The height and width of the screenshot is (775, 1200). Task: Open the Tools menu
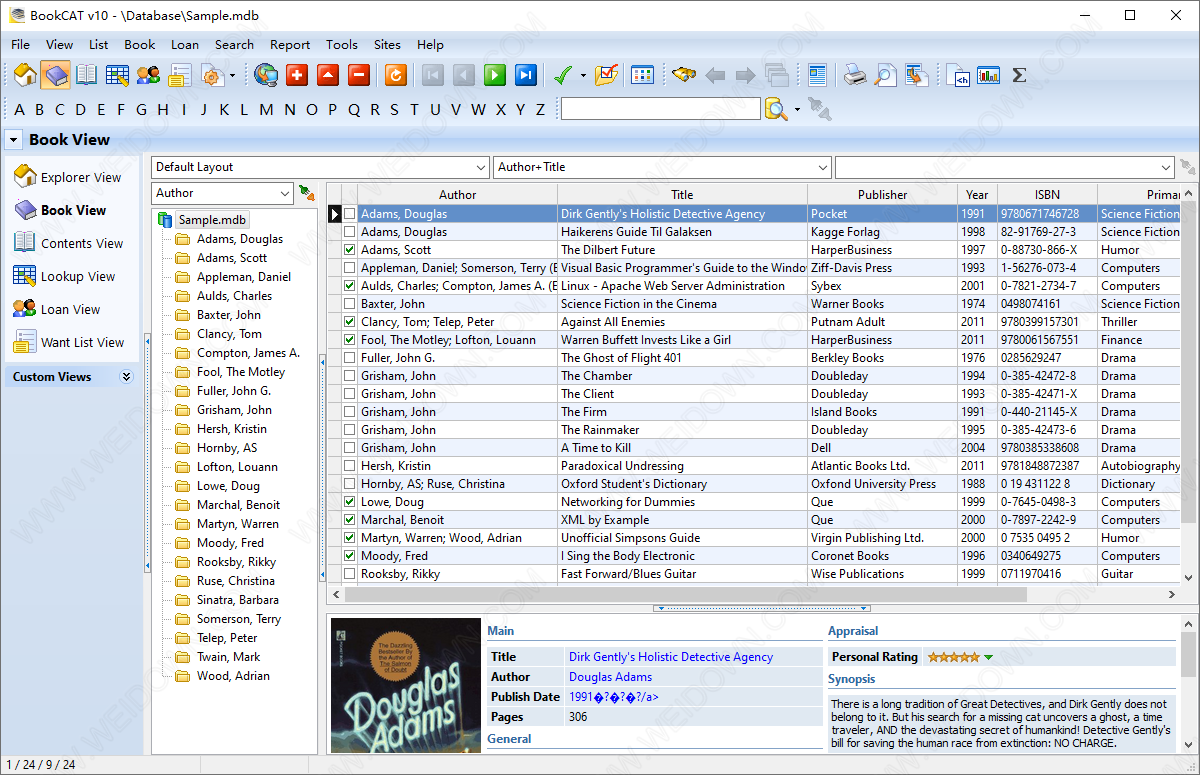342,44
